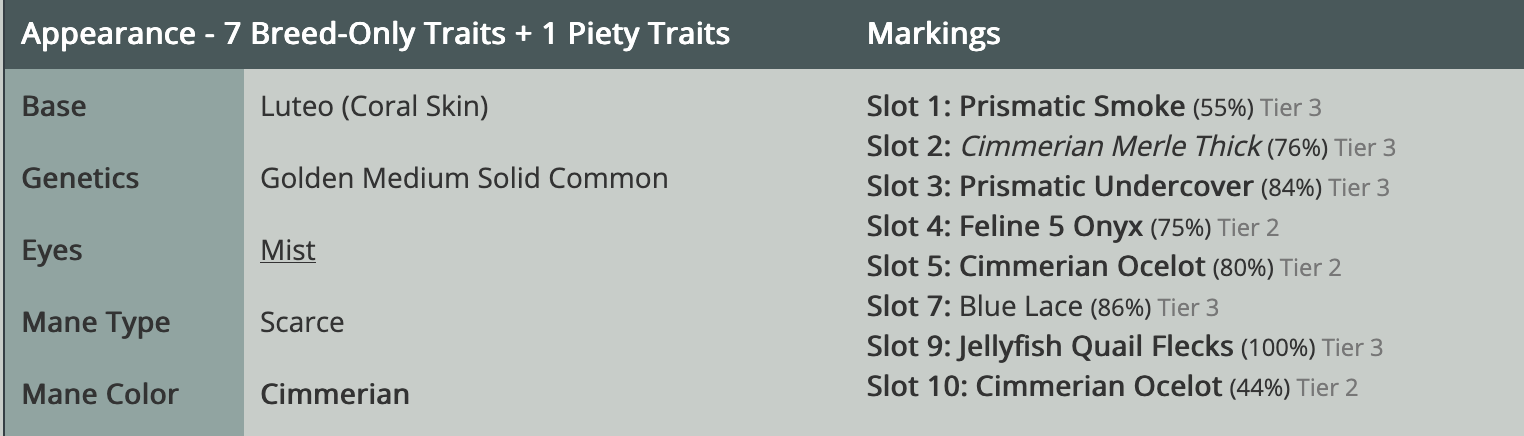
Task: Select Slot 2 Cimmerian Merle Thick marking
Action: point(1131,146)
